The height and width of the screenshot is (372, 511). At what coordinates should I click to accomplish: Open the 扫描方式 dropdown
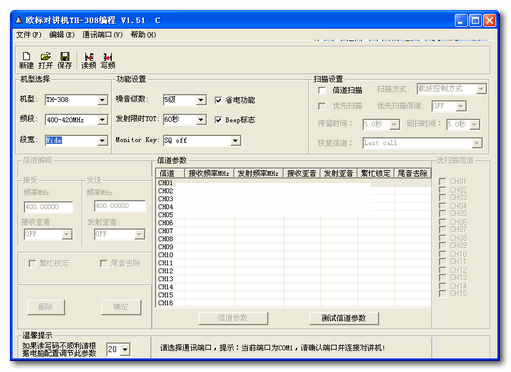click(x=481, y=89)
